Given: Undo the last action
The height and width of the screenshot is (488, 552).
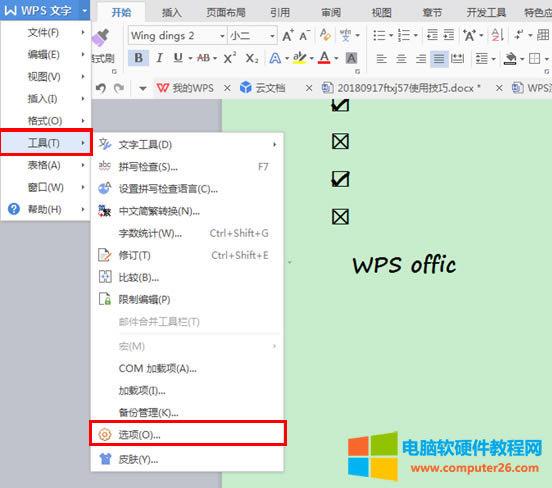Looking at the screenshot, I should (101, 88).
